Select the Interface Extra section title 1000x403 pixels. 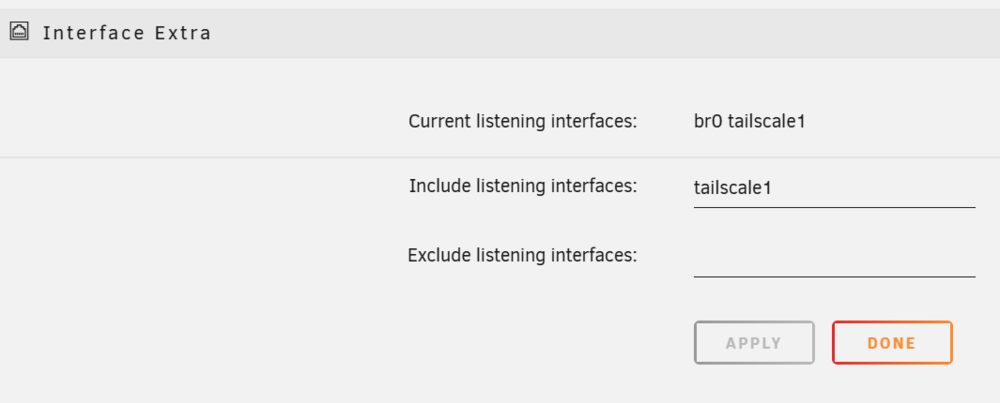(127, 33)
